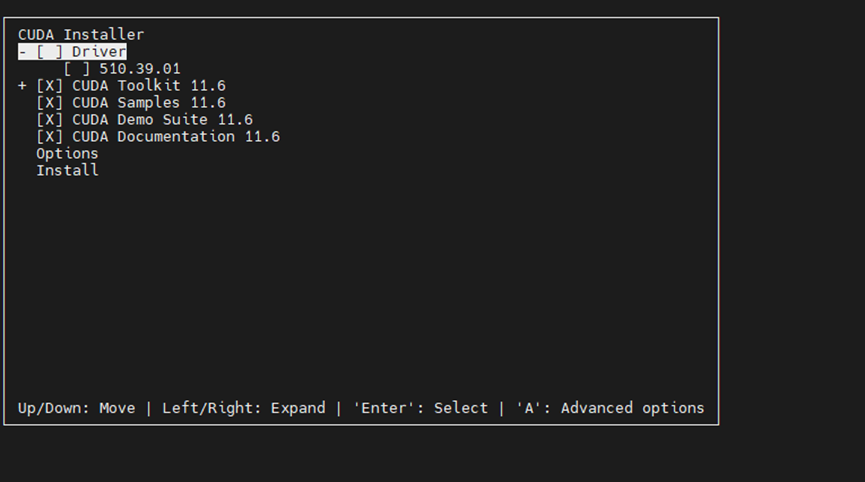Select the 510.39.01 version label
This screenshot has width=865, height=482.
point(140,69)
